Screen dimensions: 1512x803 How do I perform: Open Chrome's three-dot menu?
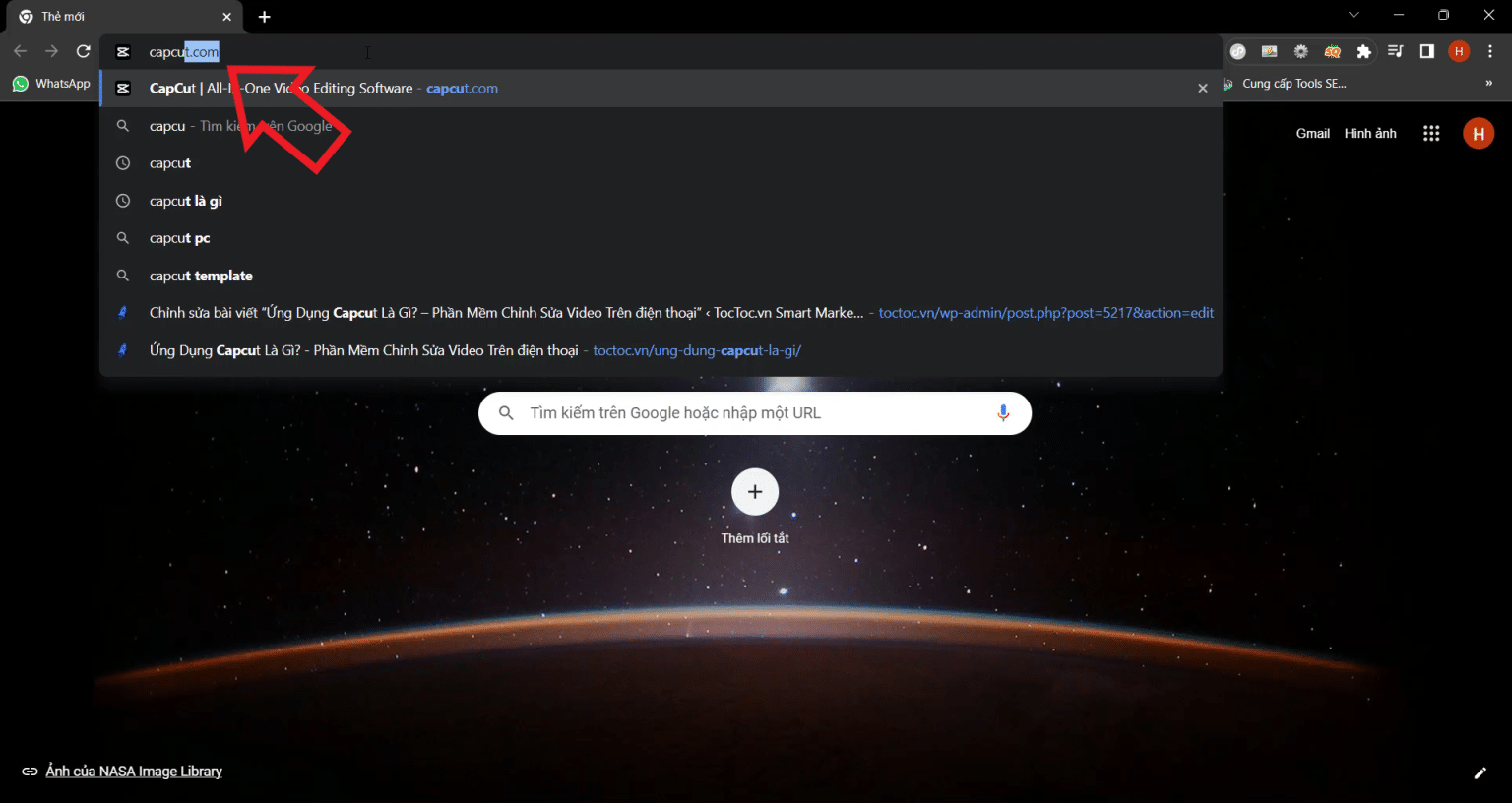[1490, 51]
